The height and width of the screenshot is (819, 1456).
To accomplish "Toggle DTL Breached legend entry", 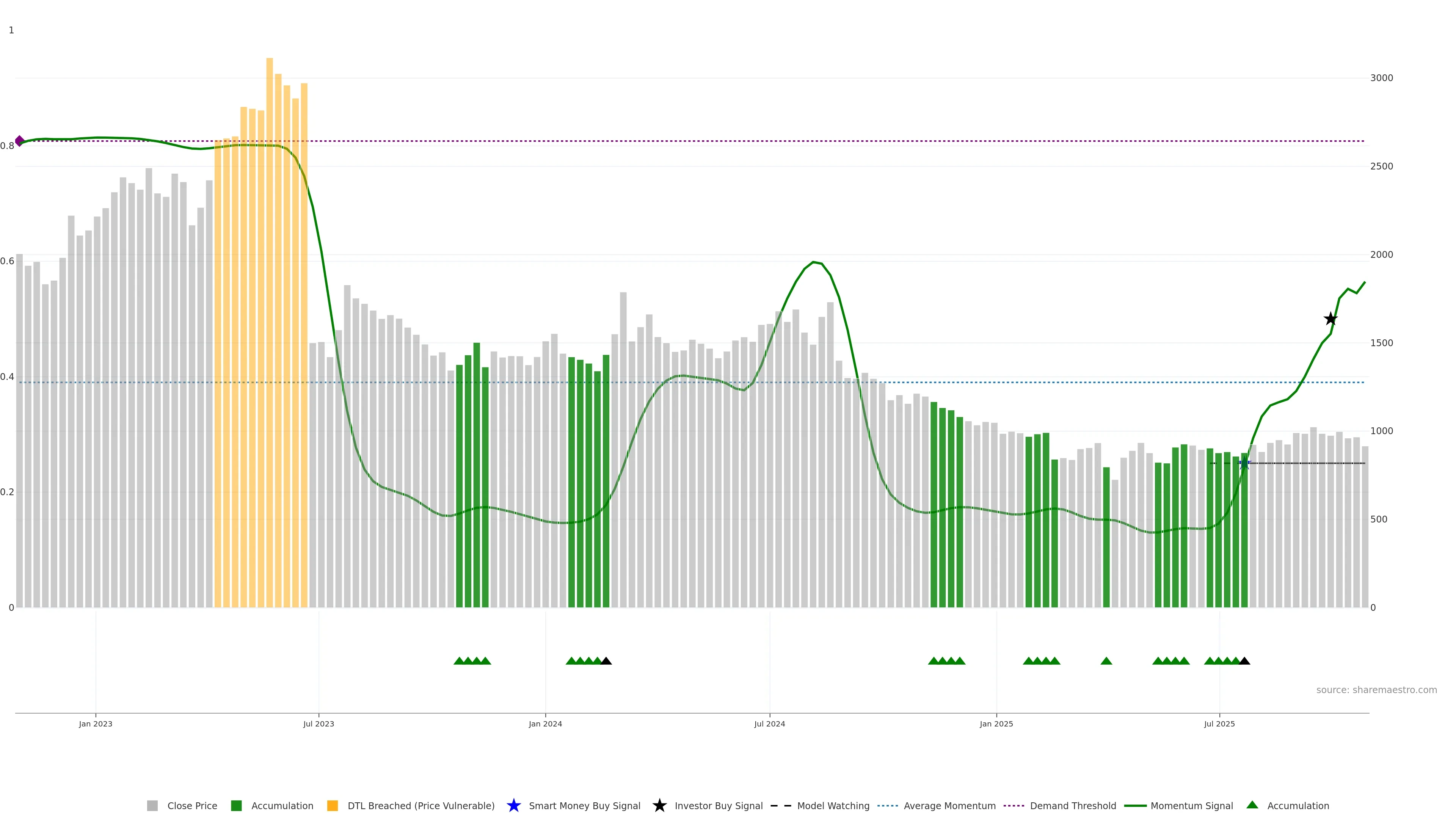I will click(x=420, y=805).
